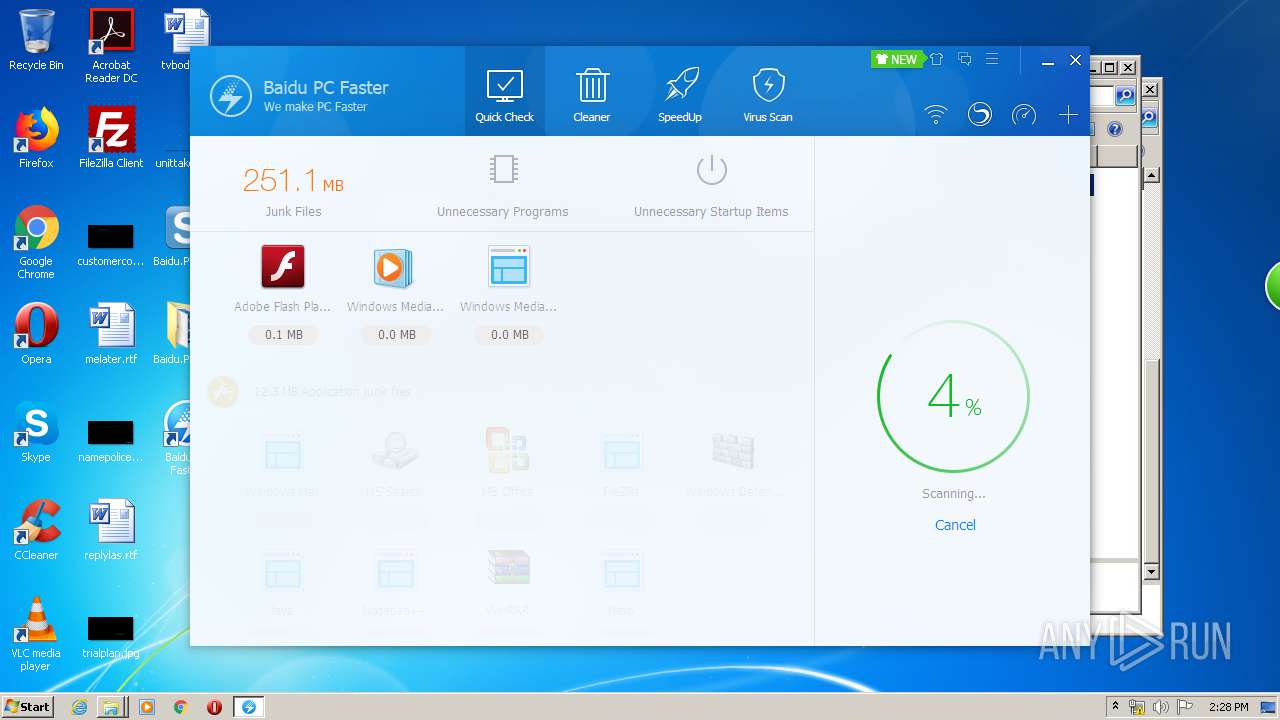Open the namepolice... file on desktop
Screen dimensions: 1280x720
pos(111,441)
